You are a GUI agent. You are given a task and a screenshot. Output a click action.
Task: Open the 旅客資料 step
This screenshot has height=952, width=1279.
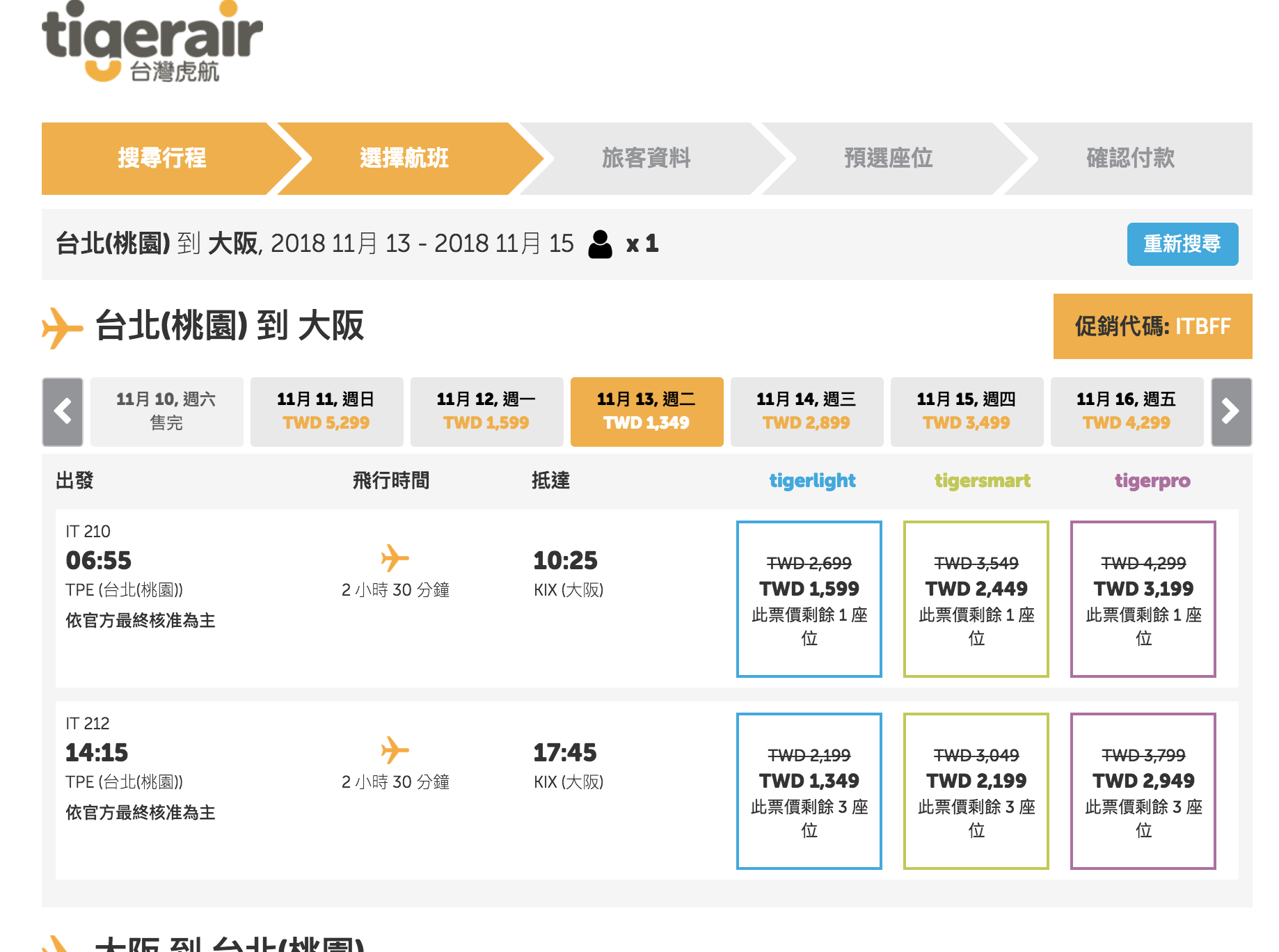pyautogui.click(x=646, y=159)
